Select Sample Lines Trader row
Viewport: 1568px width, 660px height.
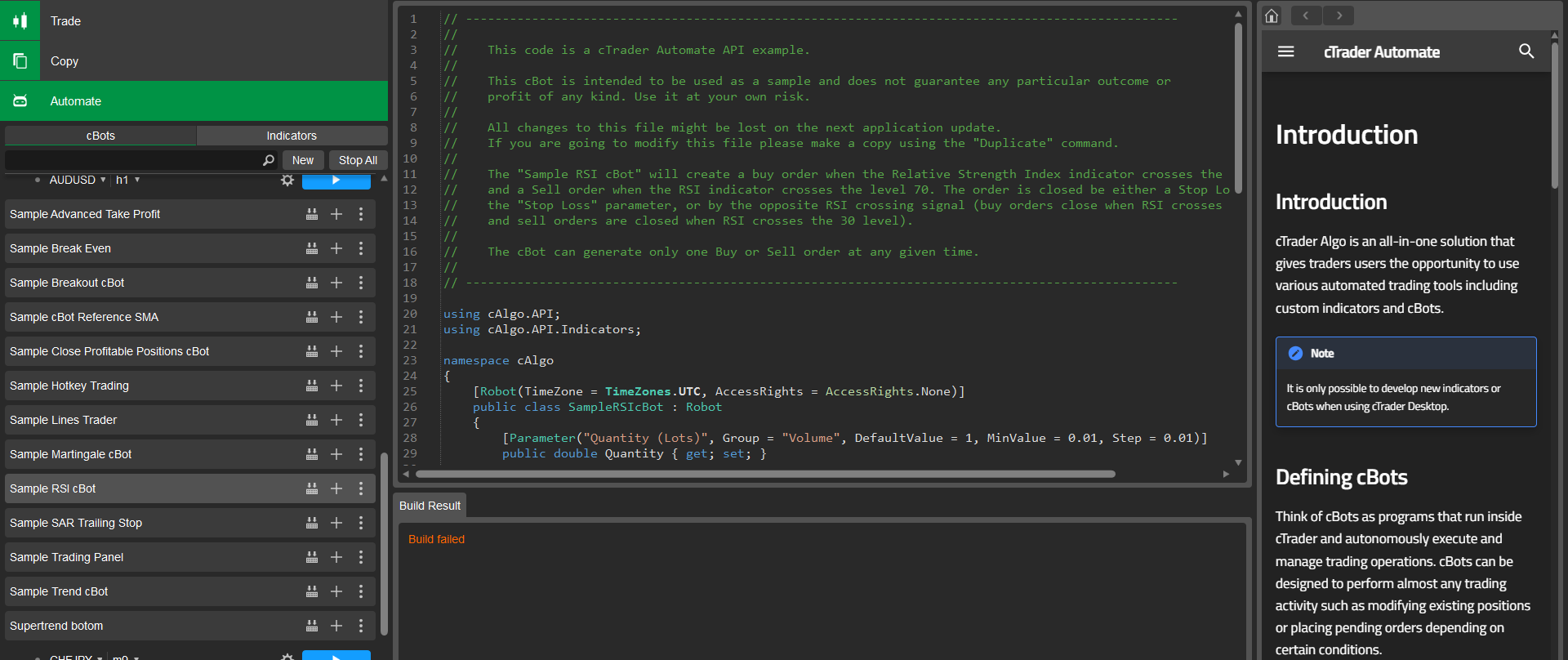pos(190,420)
